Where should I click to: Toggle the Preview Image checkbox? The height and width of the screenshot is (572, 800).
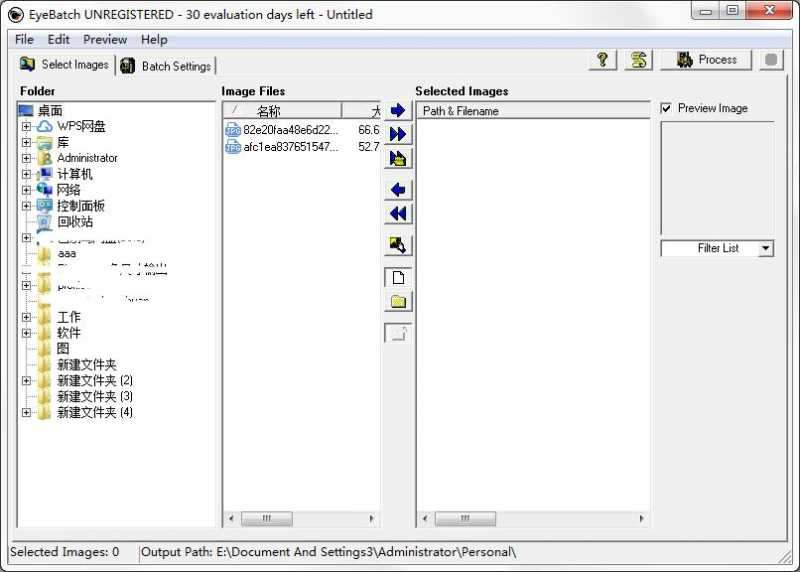tap(667, 108)
